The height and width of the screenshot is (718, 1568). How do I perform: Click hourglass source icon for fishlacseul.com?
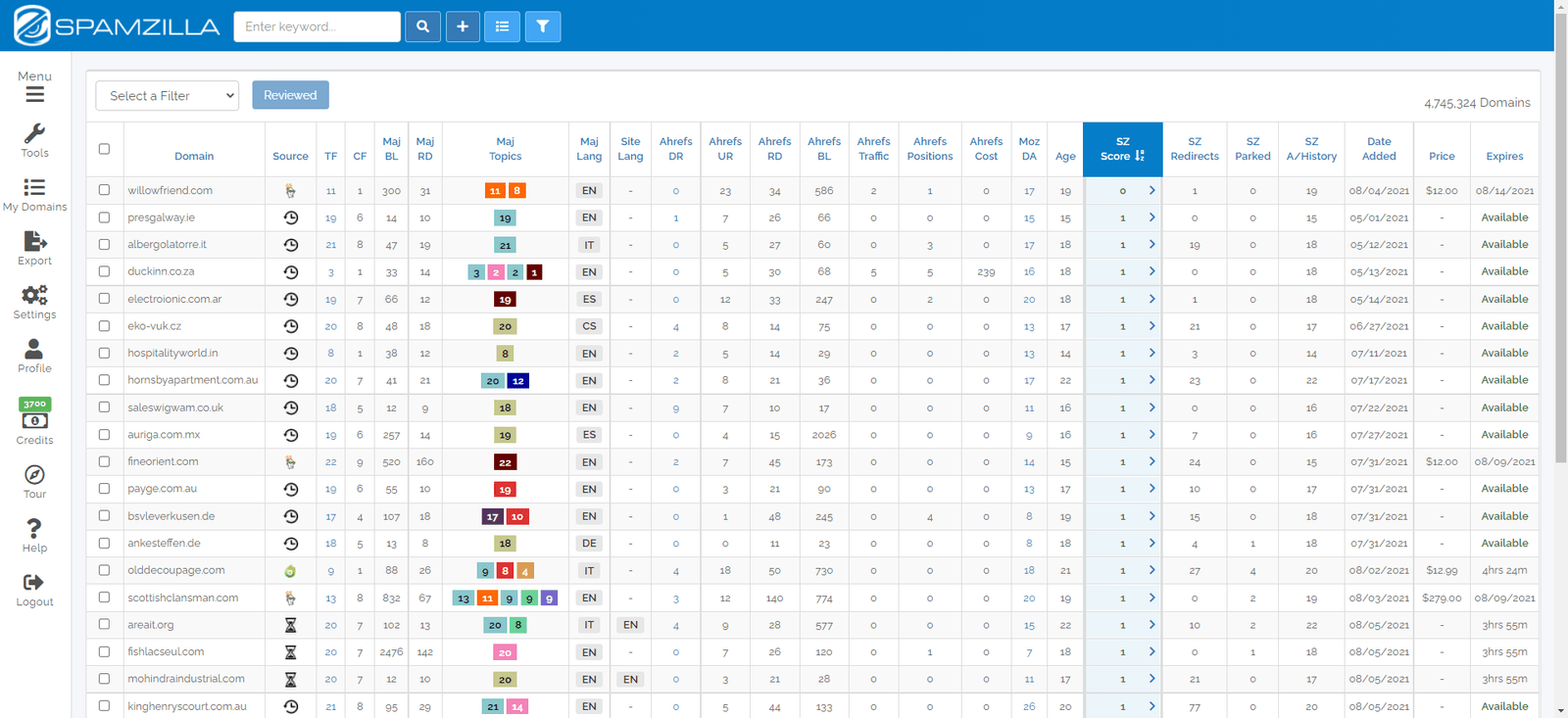(x=290, y=651)
